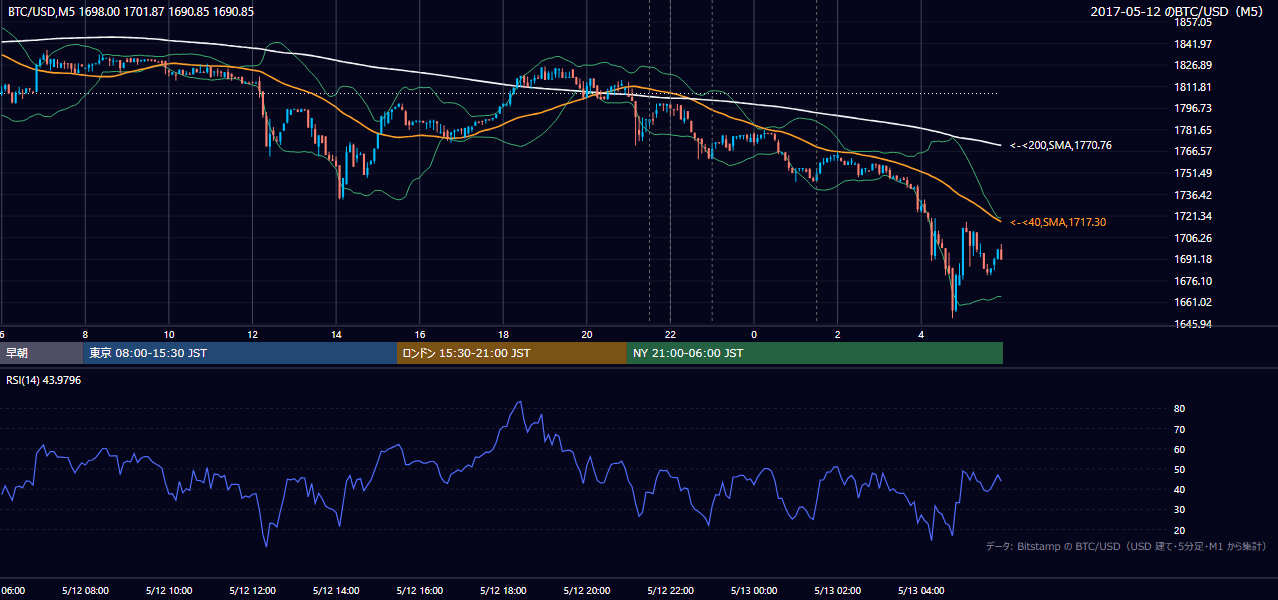Click price scale value 1736.42

tap(1193, 195)
